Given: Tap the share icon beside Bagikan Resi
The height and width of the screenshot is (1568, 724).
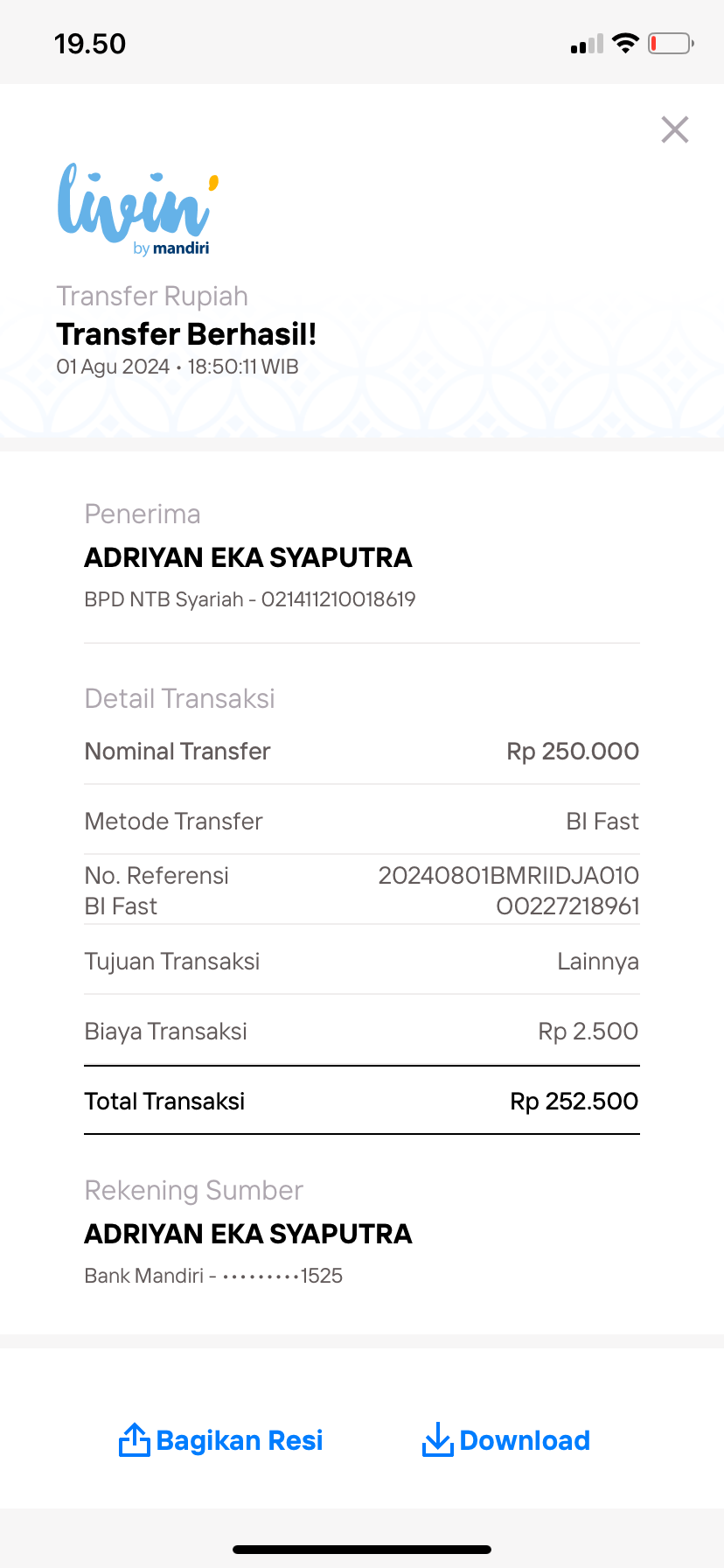Looking at the screenshot, I should click(134, 1440).
